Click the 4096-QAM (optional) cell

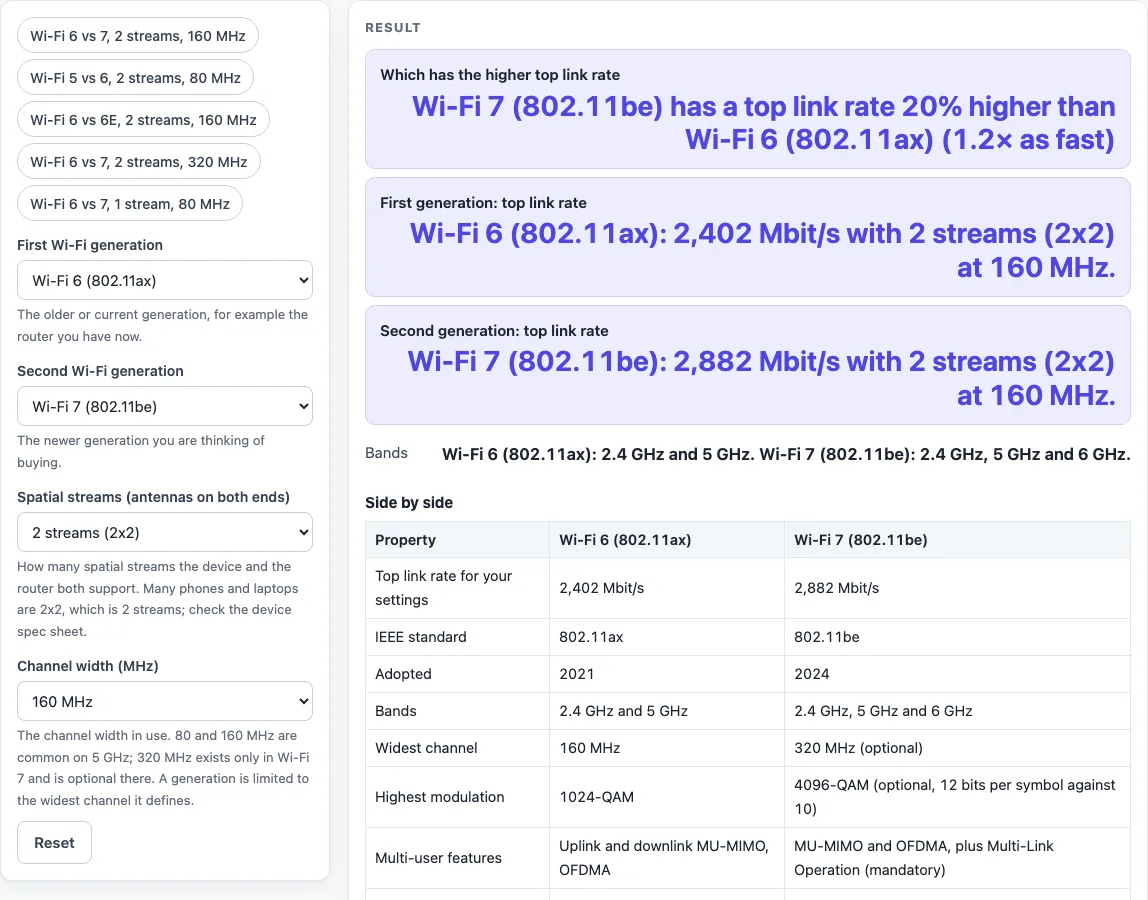(958, 797)
